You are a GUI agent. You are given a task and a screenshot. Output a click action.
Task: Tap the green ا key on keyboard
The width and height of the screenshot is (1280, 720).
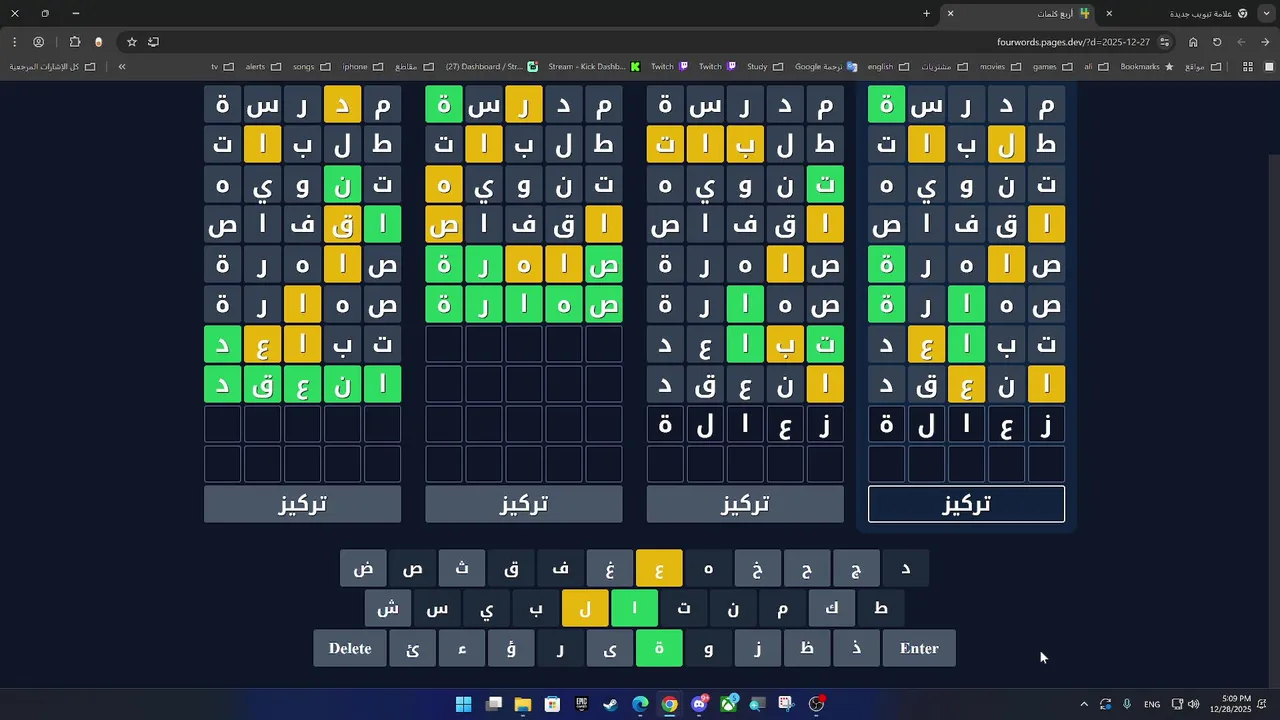point(634,609)
